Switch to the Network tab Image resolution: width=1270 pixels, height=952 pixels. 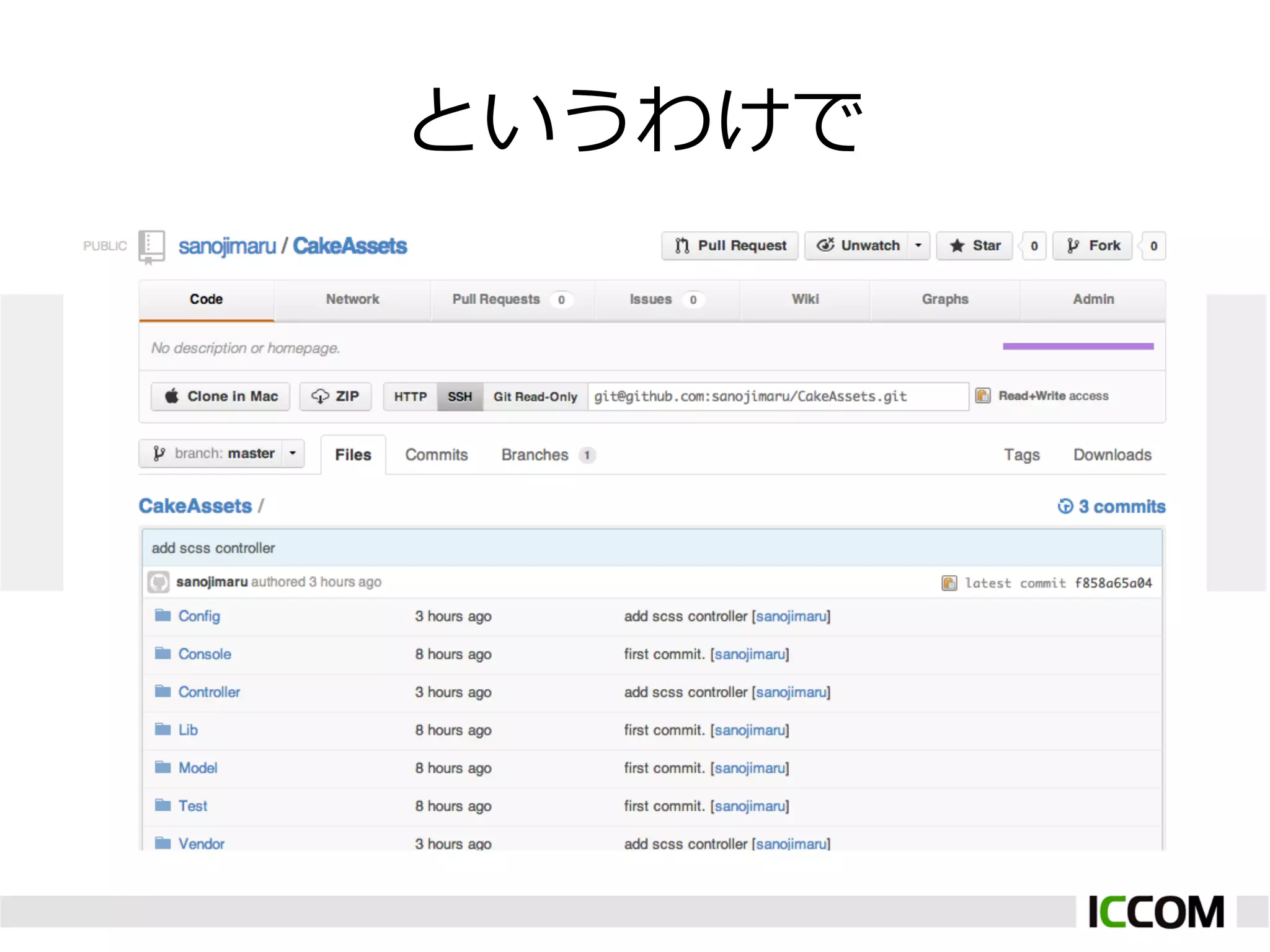352,299
